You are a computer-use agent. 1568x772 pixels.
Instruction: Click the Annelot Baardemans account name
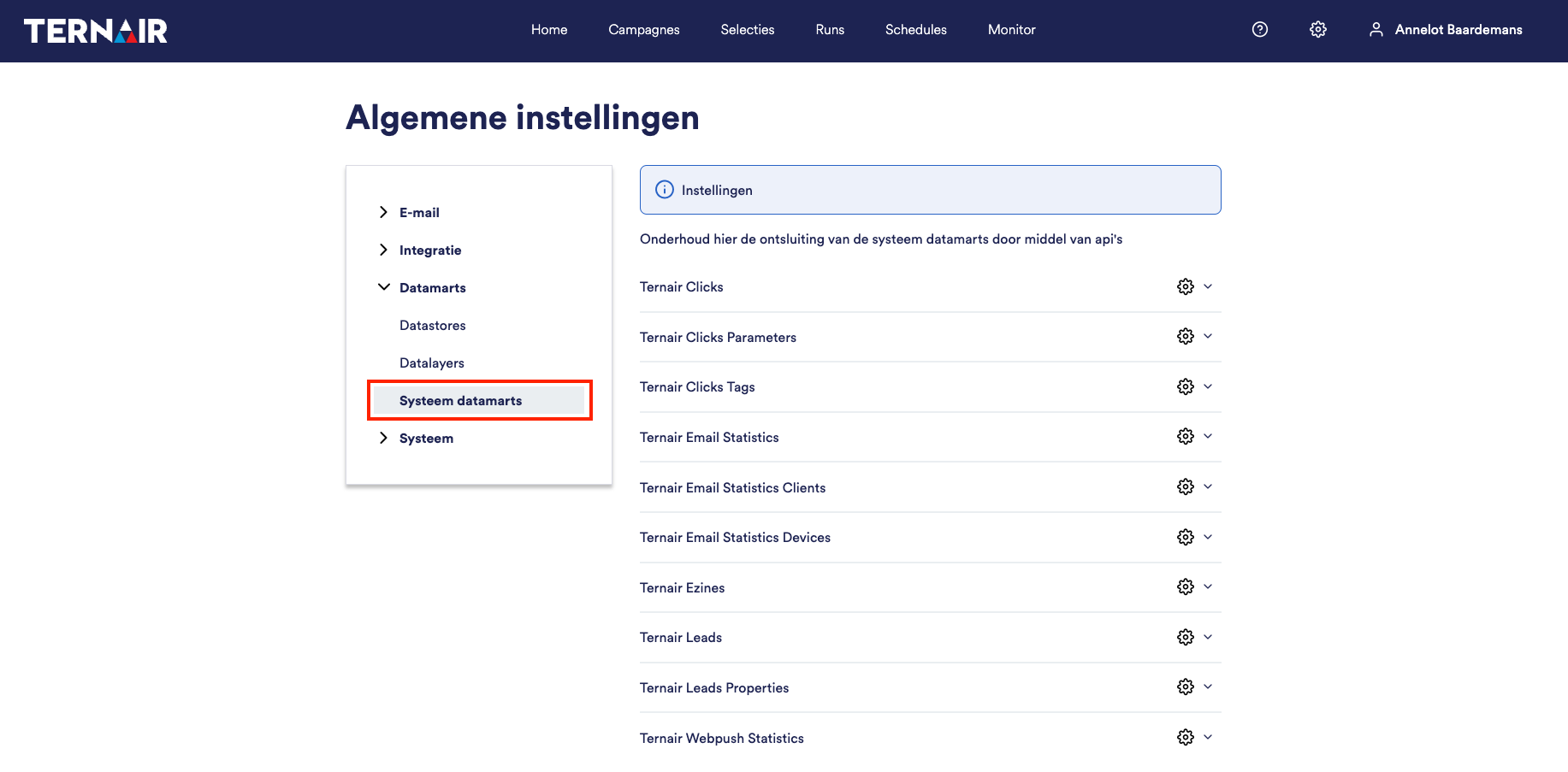[1458, 30]
